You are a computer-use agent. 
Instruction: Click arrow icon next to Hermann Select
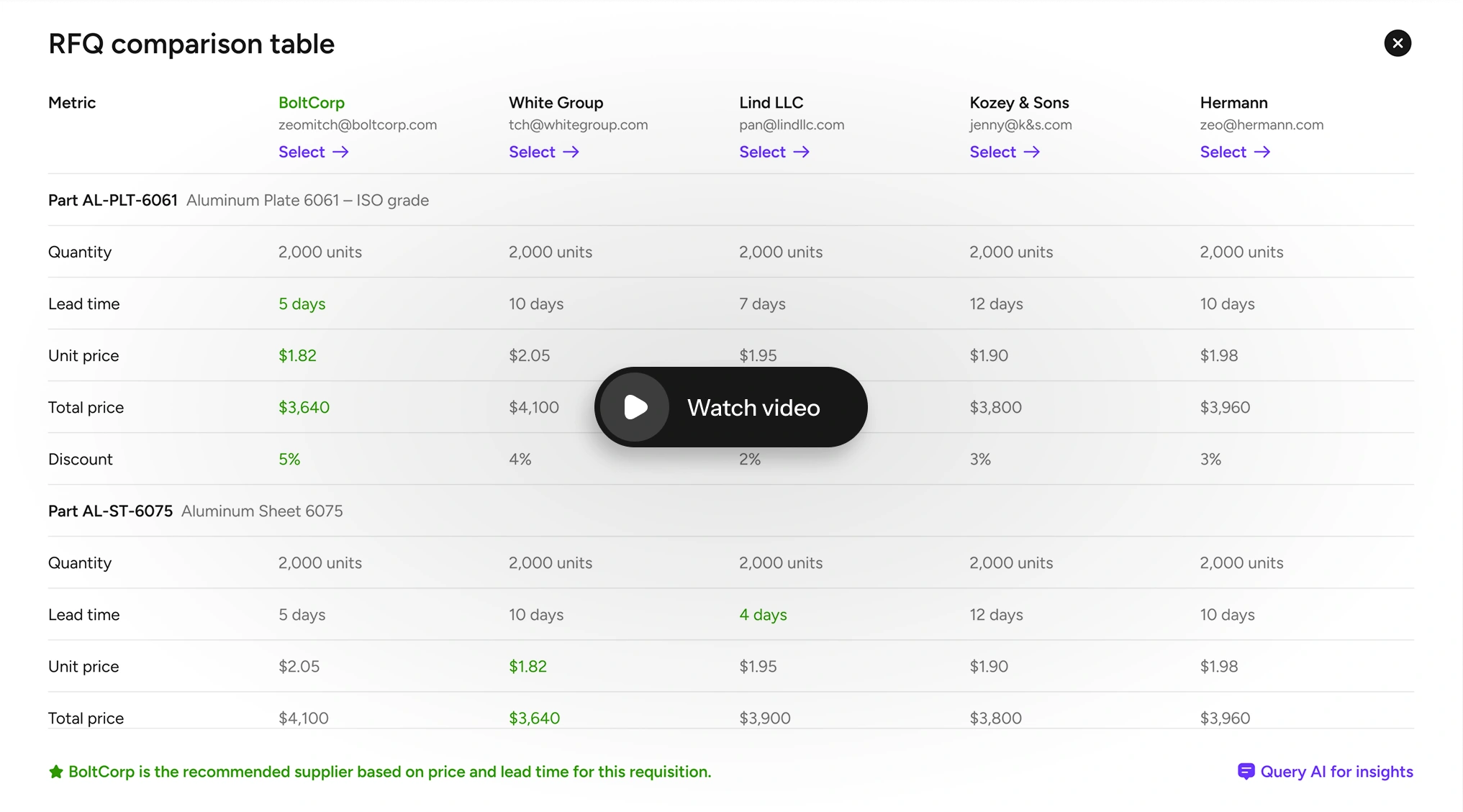[x=1262, y=152]
